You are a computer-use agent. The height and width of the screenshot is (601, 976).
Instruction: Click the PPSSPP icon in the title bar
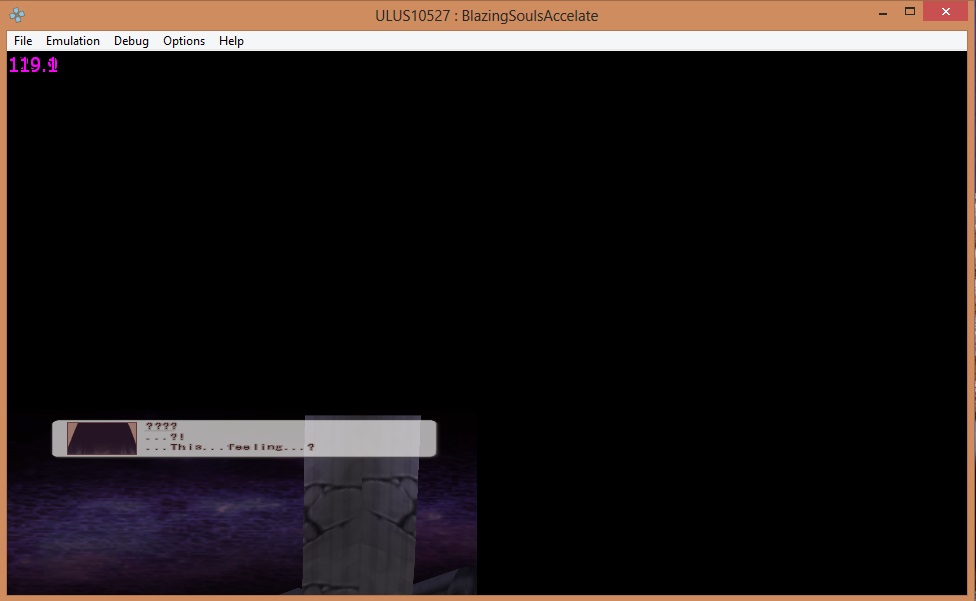[x=17, y=15]
